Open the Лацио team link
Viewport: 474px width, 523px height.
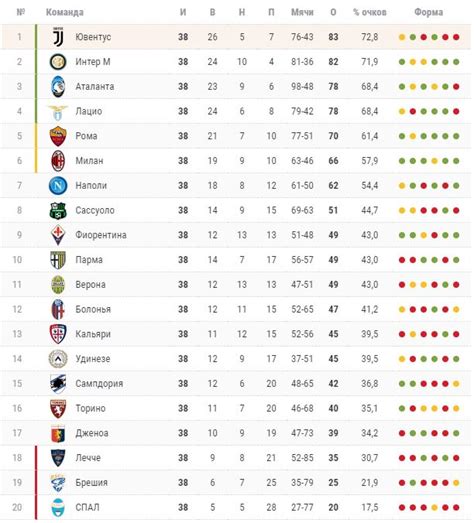pos(88,111)
